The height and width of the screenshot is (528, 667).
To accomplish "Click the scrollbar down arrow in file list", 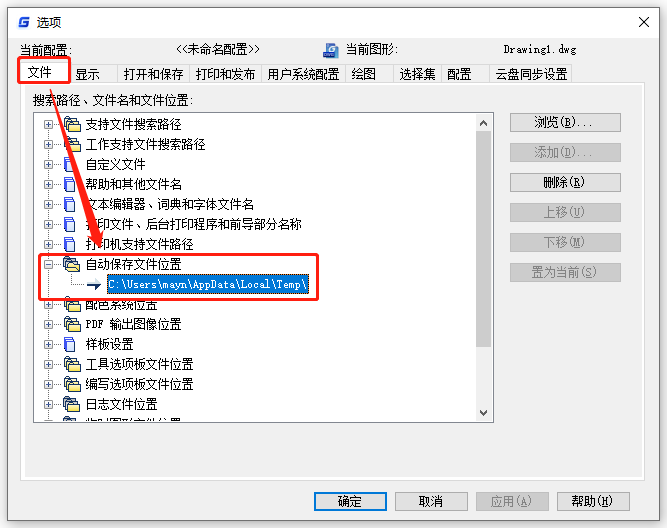I will [x=483, y=413].
